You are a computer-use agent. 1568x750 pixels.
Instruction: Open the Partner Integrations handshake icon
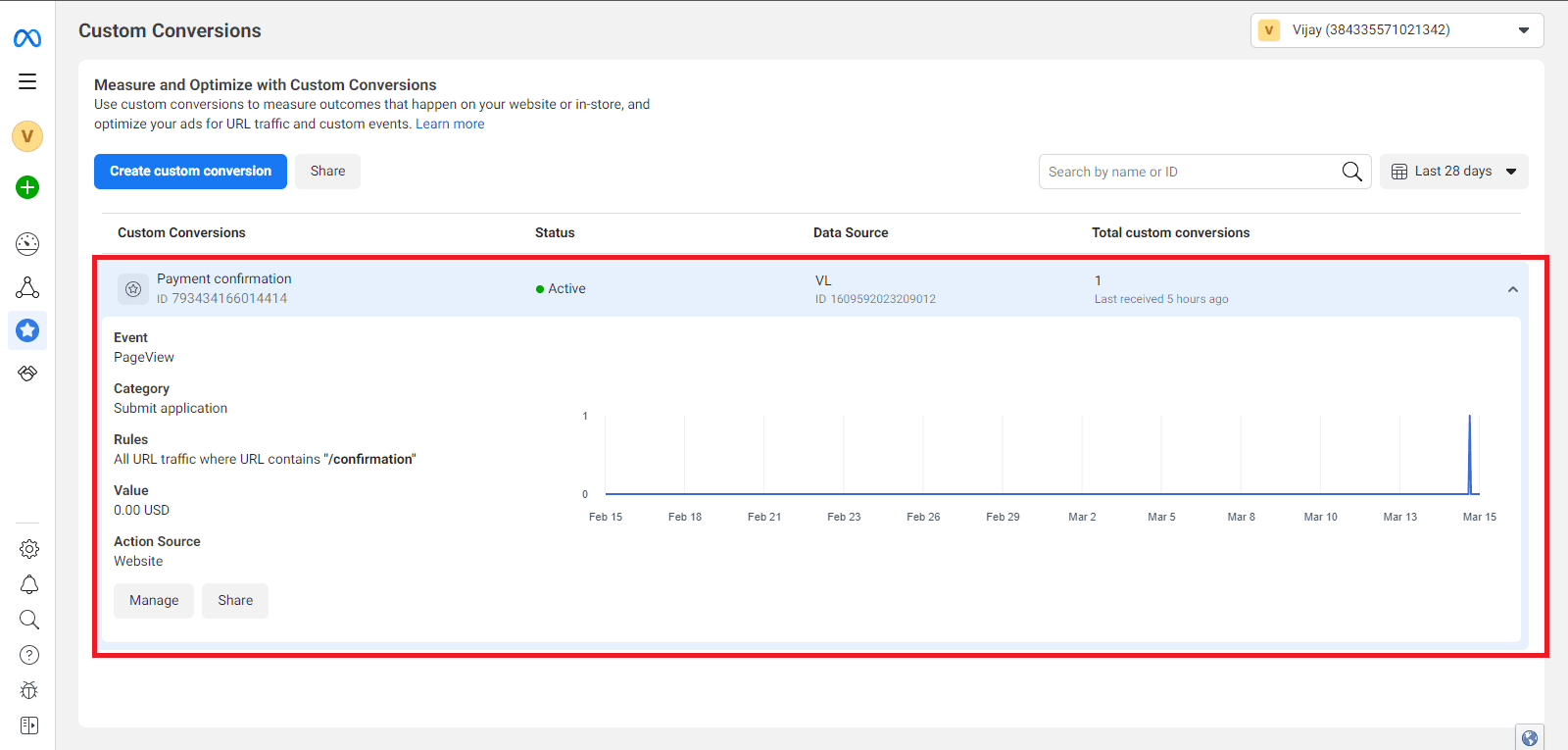27,374
